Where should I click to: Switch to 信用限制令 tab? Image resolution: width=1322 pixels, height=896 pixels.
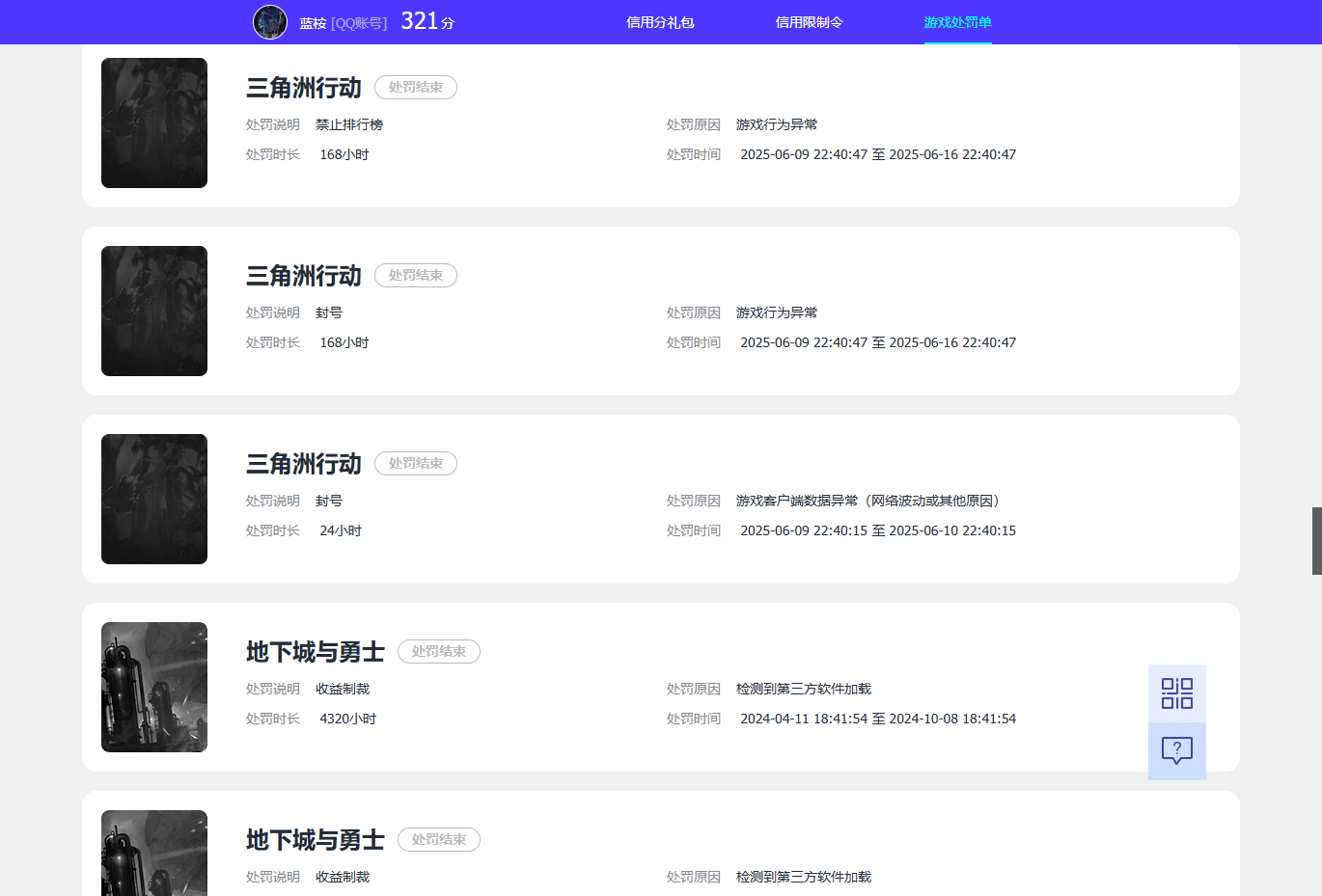(x=809, y=22)
